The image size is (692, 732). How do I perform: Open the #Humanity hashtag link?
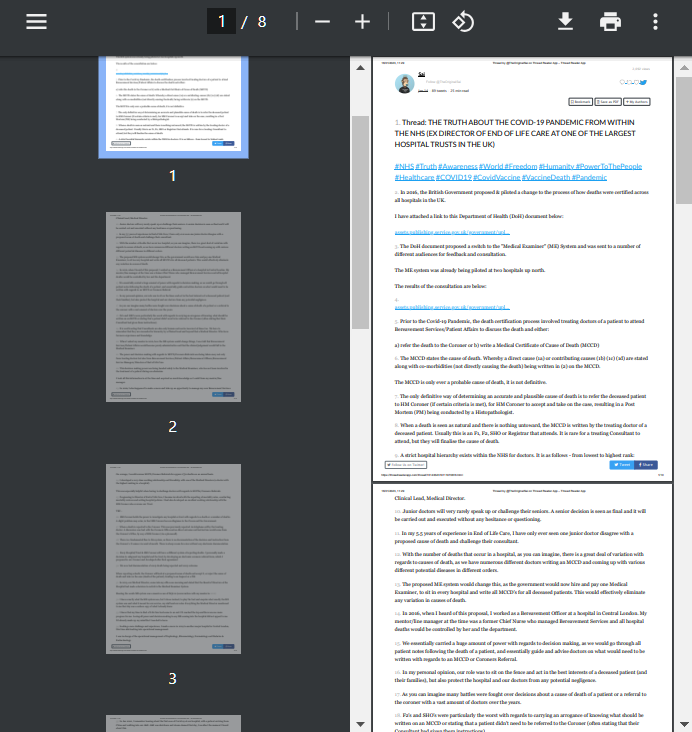(557, 166)
